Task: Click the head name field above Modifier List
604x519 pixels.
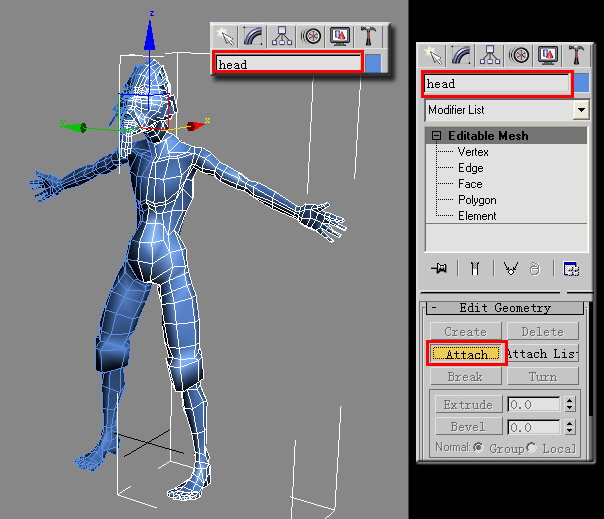Action: [x=497, y=84]
